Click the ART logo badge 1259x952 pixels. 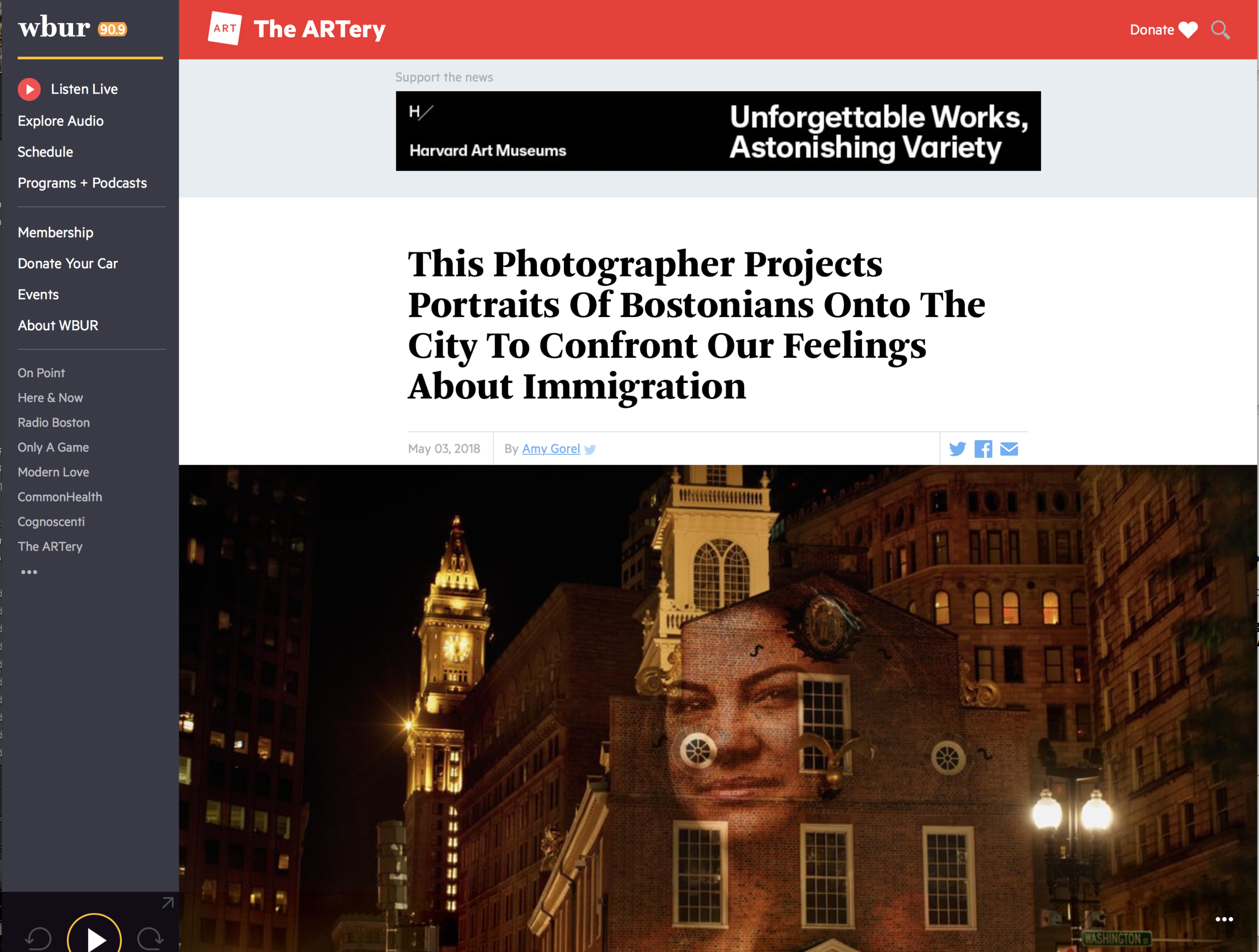click(x=225, y=28)
